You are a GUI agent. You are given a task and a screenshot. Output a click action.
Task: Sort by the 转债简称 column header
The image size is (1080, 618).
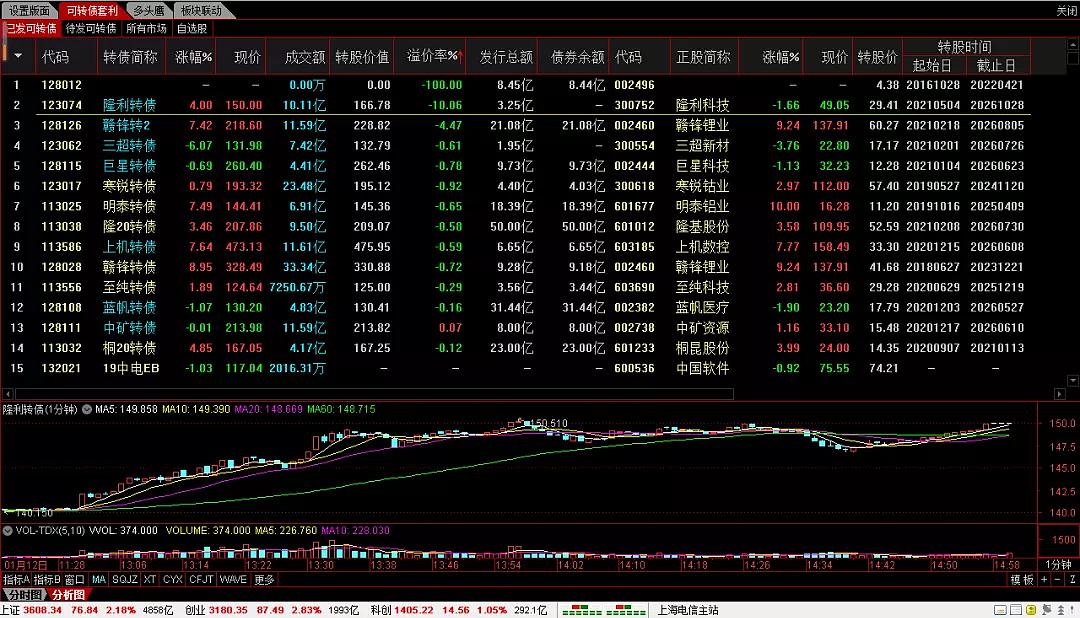pos(130,56)
